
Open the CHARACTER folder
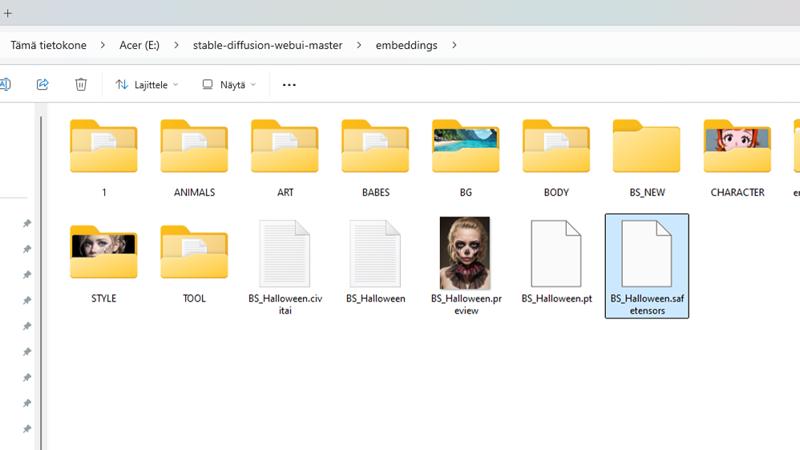pos(737,158)
